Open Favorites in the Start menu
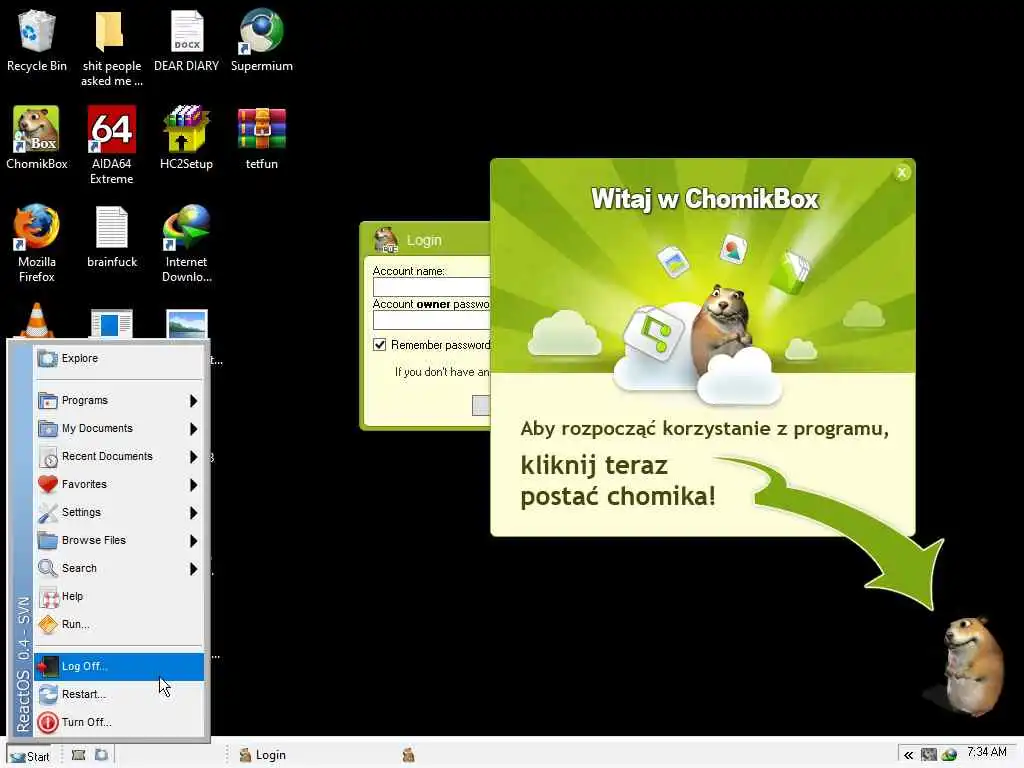 (x=119, y=485)
